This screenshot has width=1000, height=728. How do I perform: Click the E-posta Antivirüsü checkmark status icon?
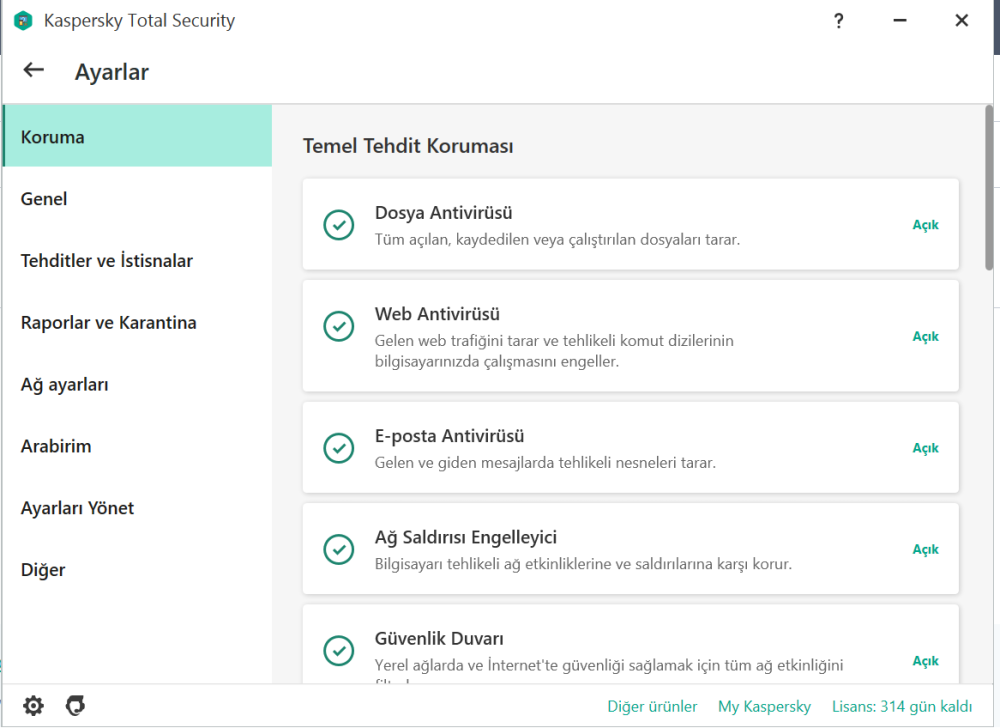(339, 448)
